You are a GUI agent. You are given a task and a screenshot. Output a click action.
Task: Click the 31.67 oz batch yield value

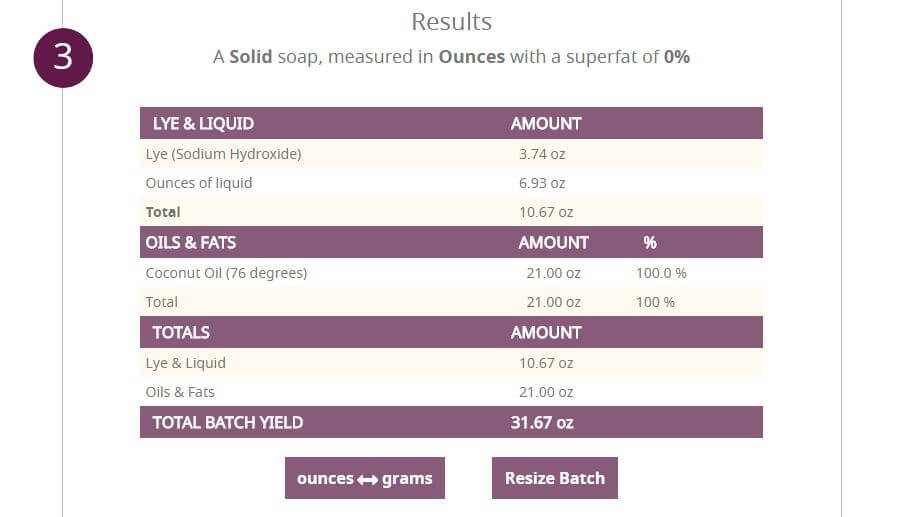point(542,422)
